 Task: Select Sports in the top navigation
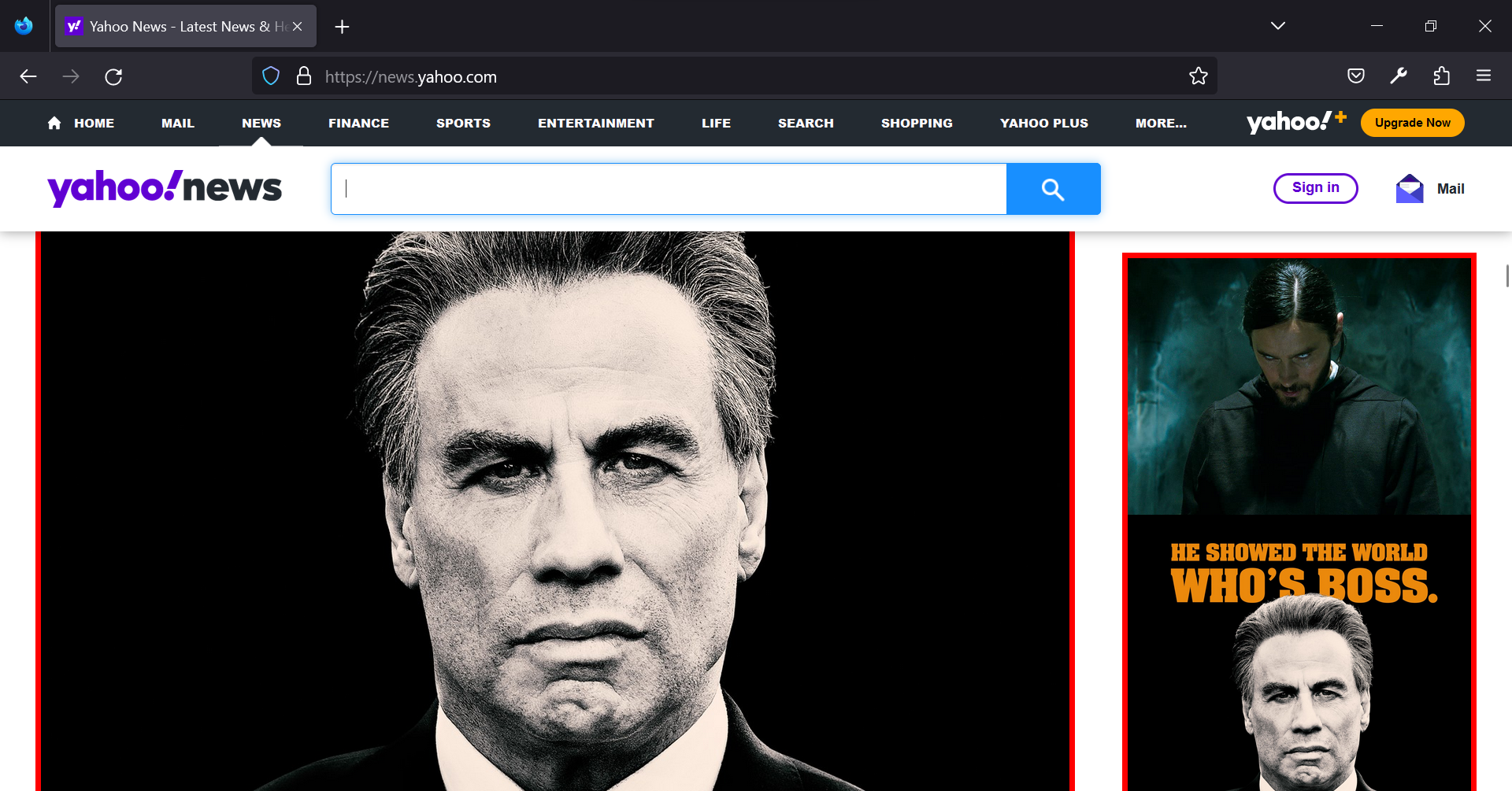coord(463,123)
